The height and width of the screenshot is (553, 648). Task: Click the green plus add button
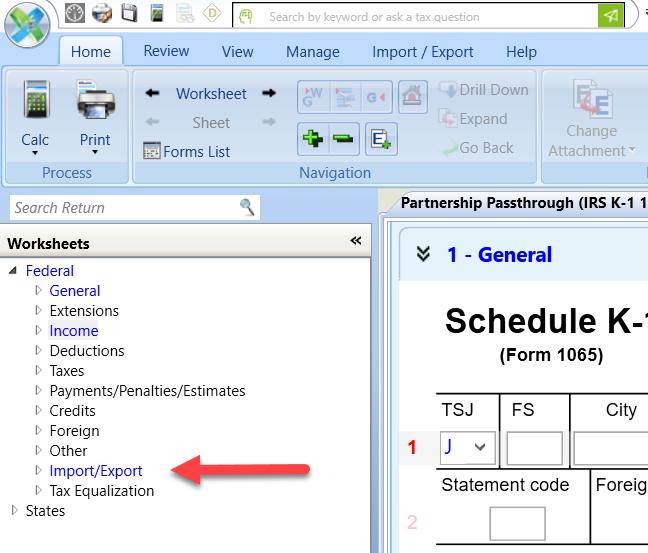point(312,138)
